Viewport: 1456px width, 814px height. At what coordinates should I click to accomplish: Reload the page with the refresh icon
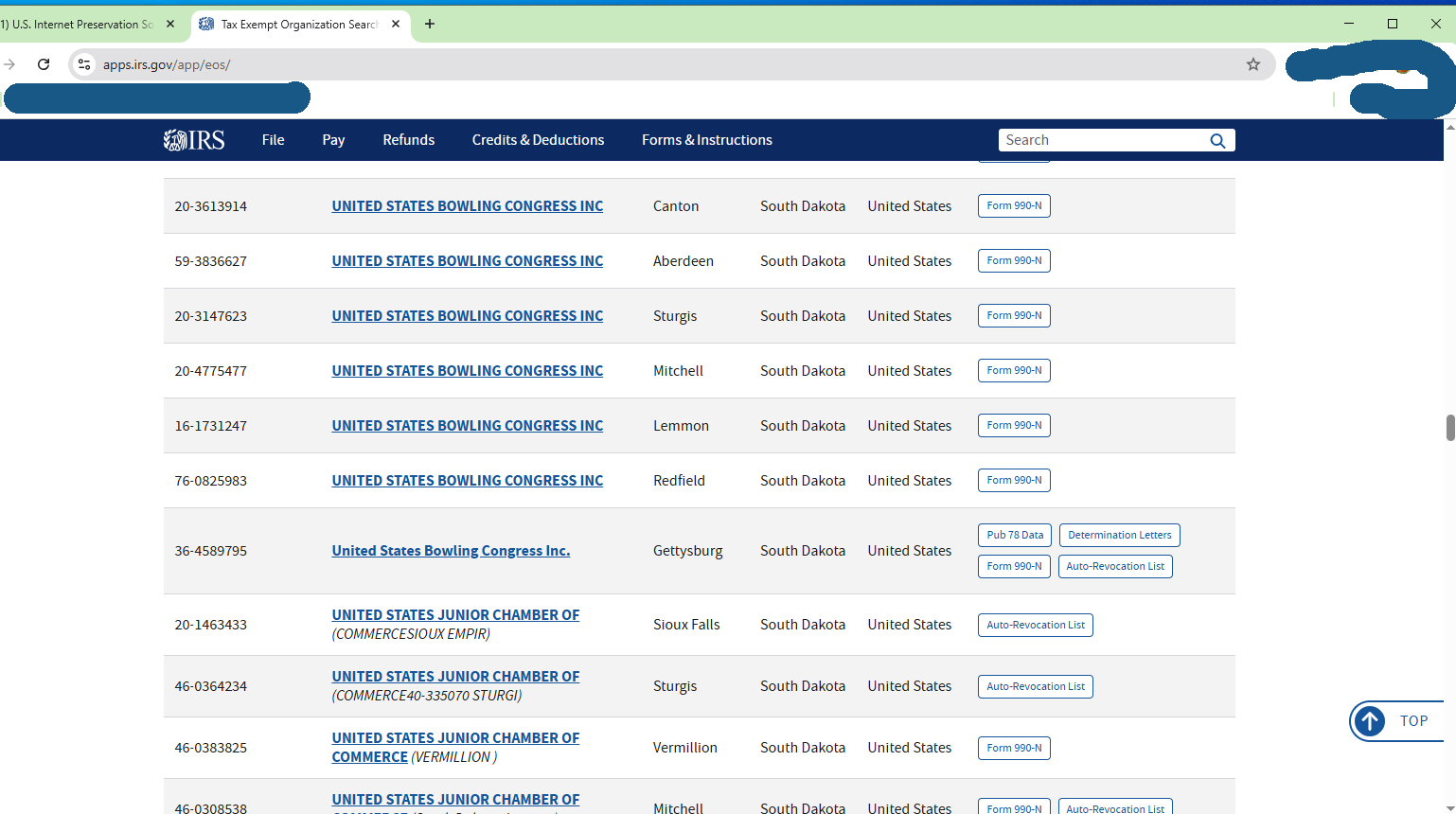(x=44, y=64)
